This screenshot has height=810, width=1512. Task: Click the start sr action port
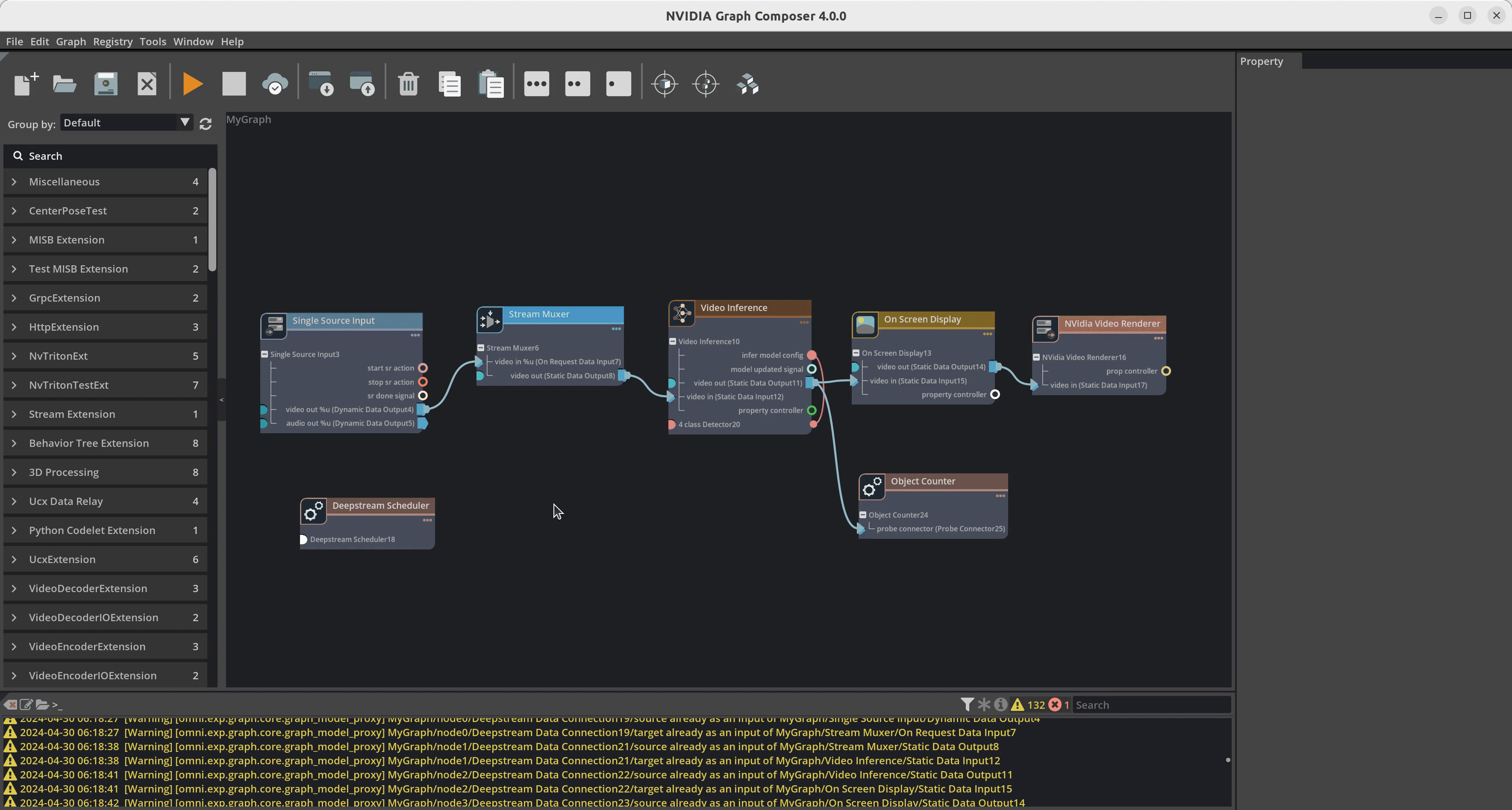coord(423,369)
